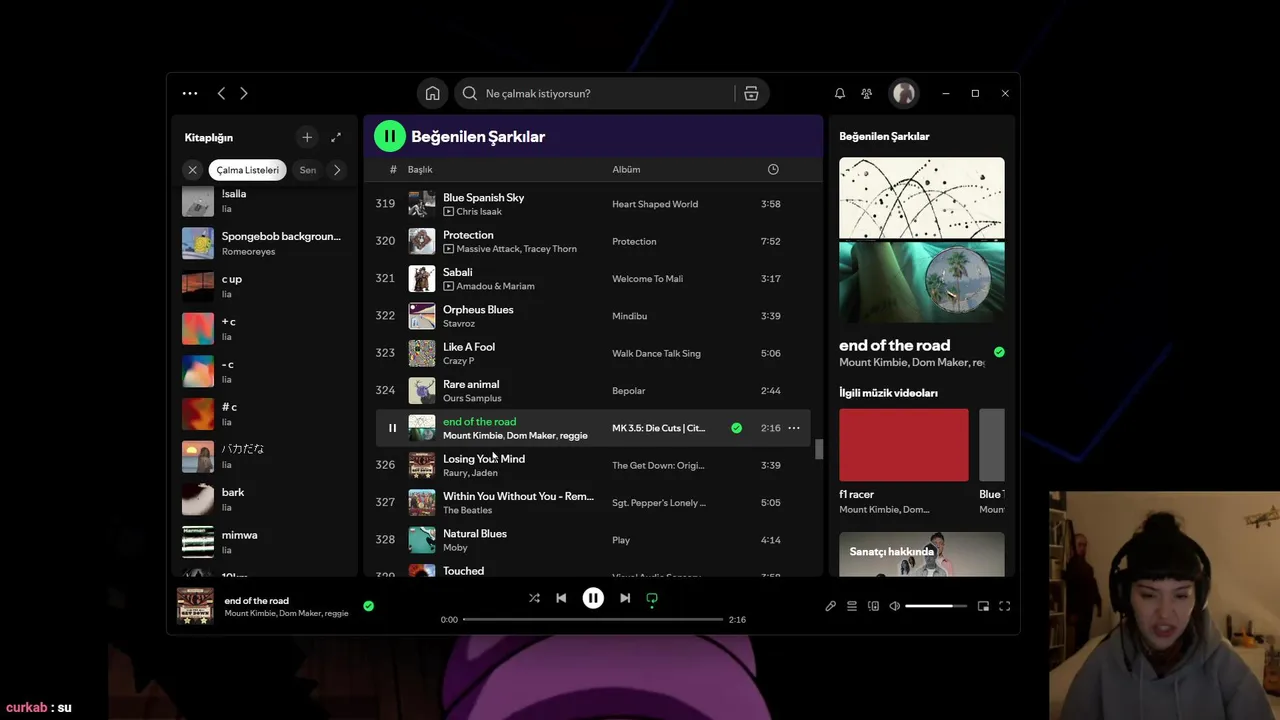Open artist link 'Chris Isaak'

click(x=480, y=212)
